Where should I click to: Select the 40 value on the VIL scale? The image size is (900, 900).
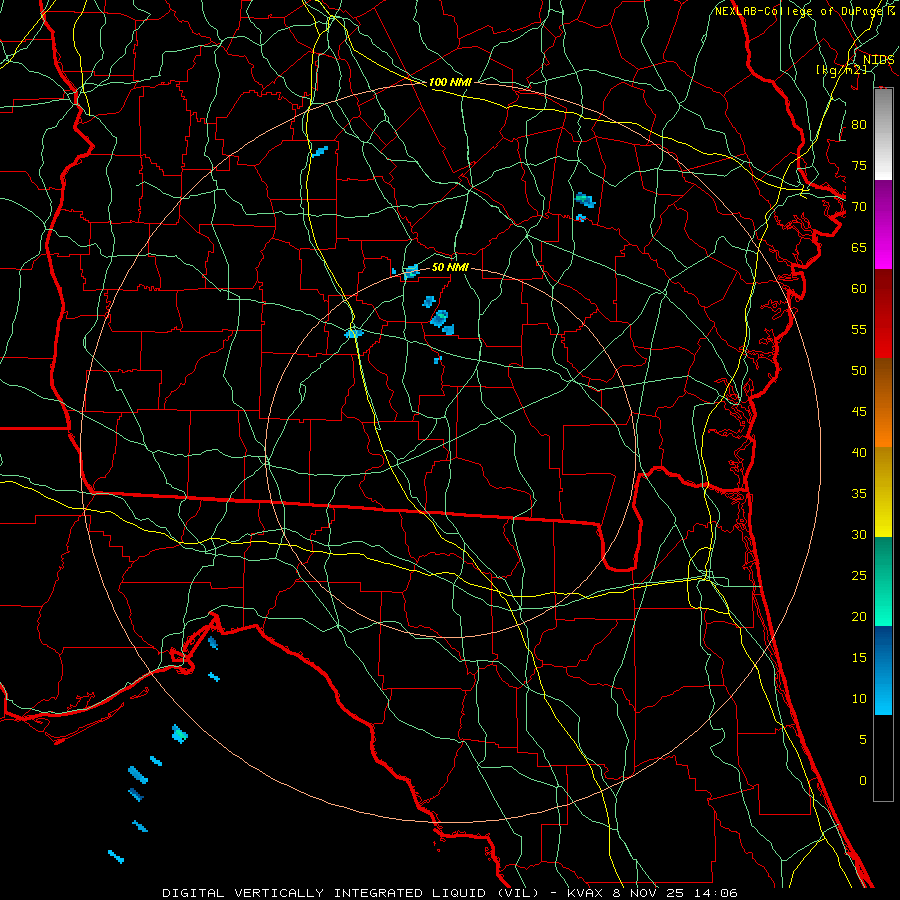tap(859, 453)
